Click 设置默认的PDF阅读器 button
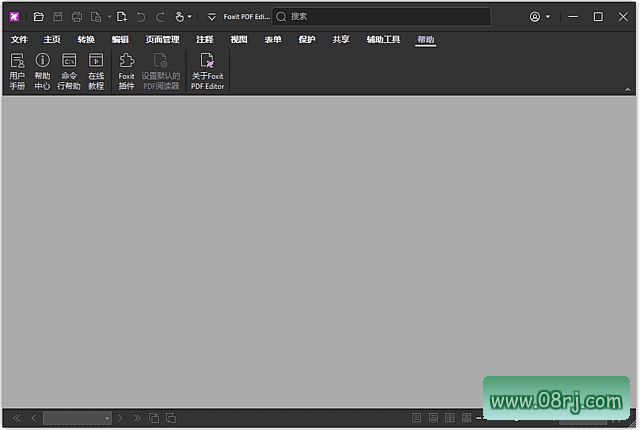Viewport: 640px width, 430px height. pyautogui.click(x=161, y=71)
